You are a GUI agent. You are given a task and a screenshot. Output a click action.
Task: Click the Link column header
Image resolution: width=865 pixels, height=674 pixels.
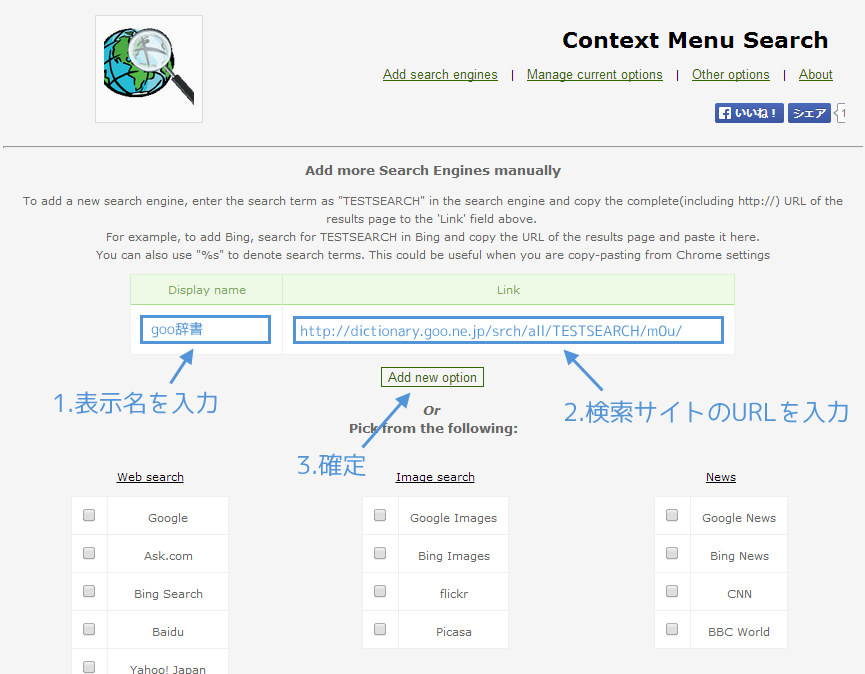click(508, 290)
